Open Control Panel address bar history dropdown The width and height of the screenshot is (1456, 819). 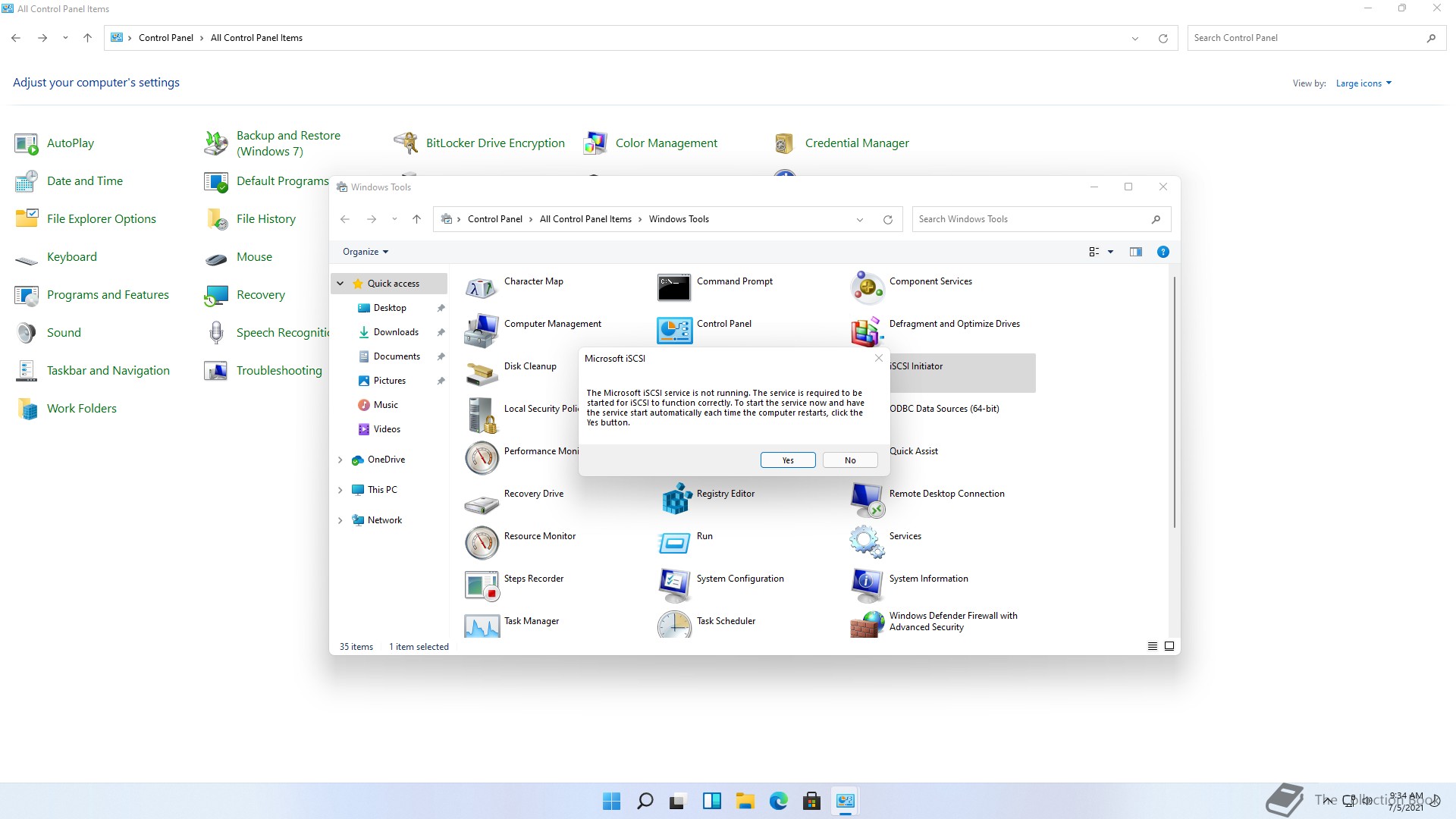coord(1135,38)
